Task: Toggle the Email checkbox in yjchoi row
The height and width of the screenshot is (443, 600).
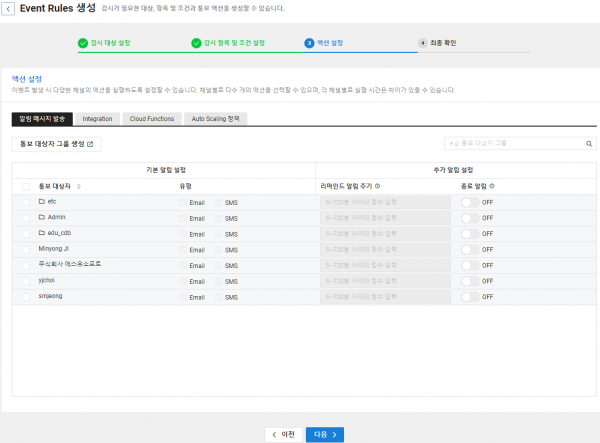Action: point(183,281)
